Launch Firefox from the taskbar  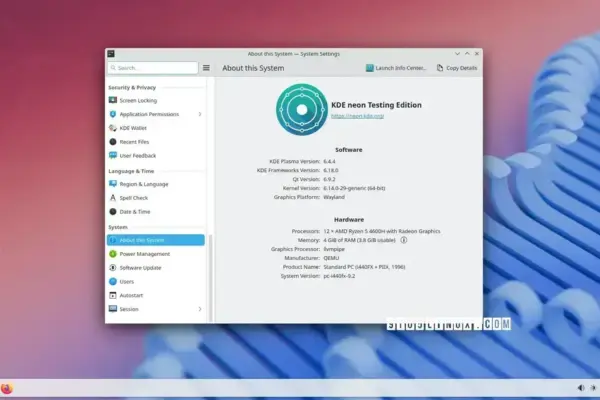[x=7, y=389]
